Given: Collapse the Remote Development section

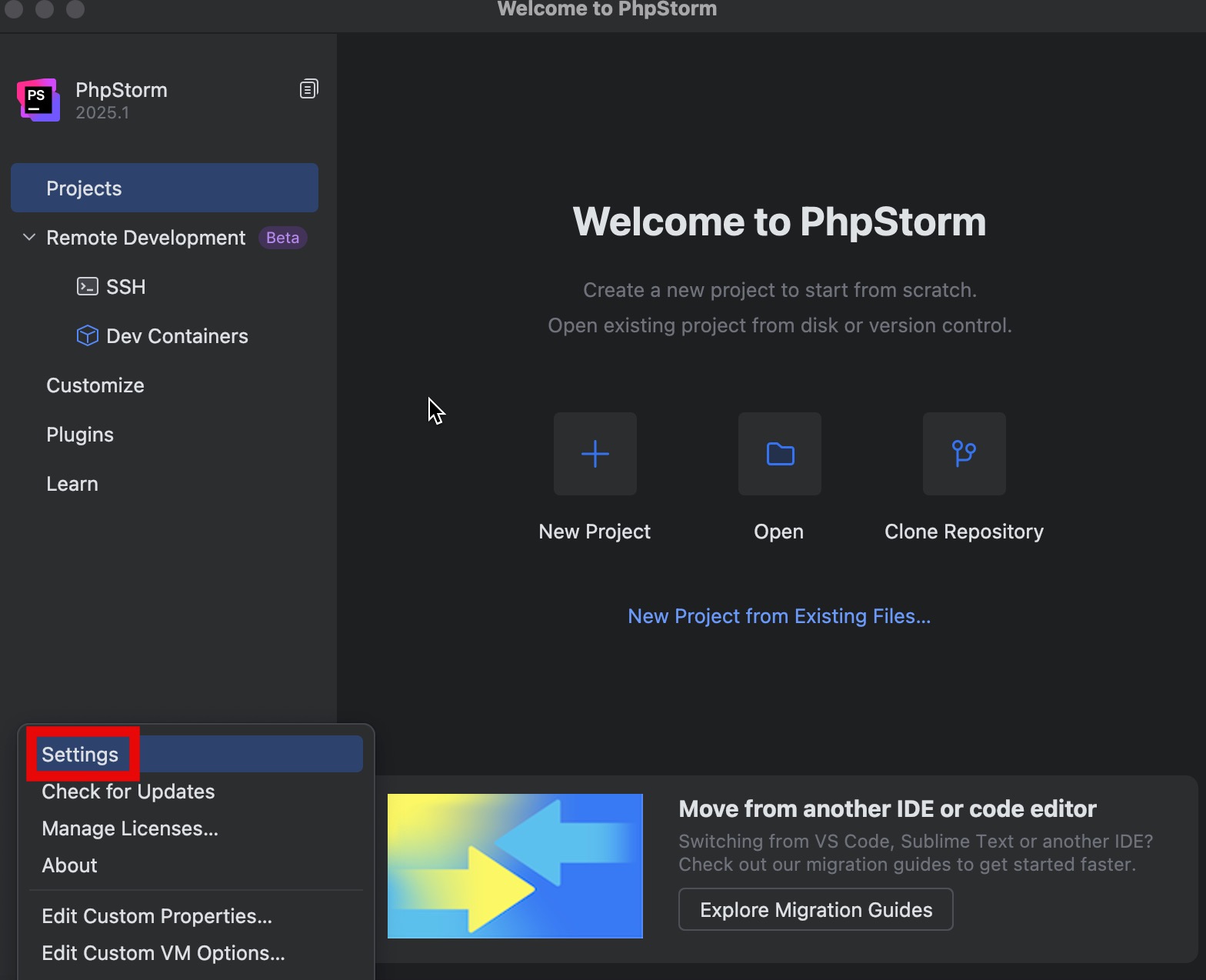Looking at the screenshot, I should coord(29,238).
